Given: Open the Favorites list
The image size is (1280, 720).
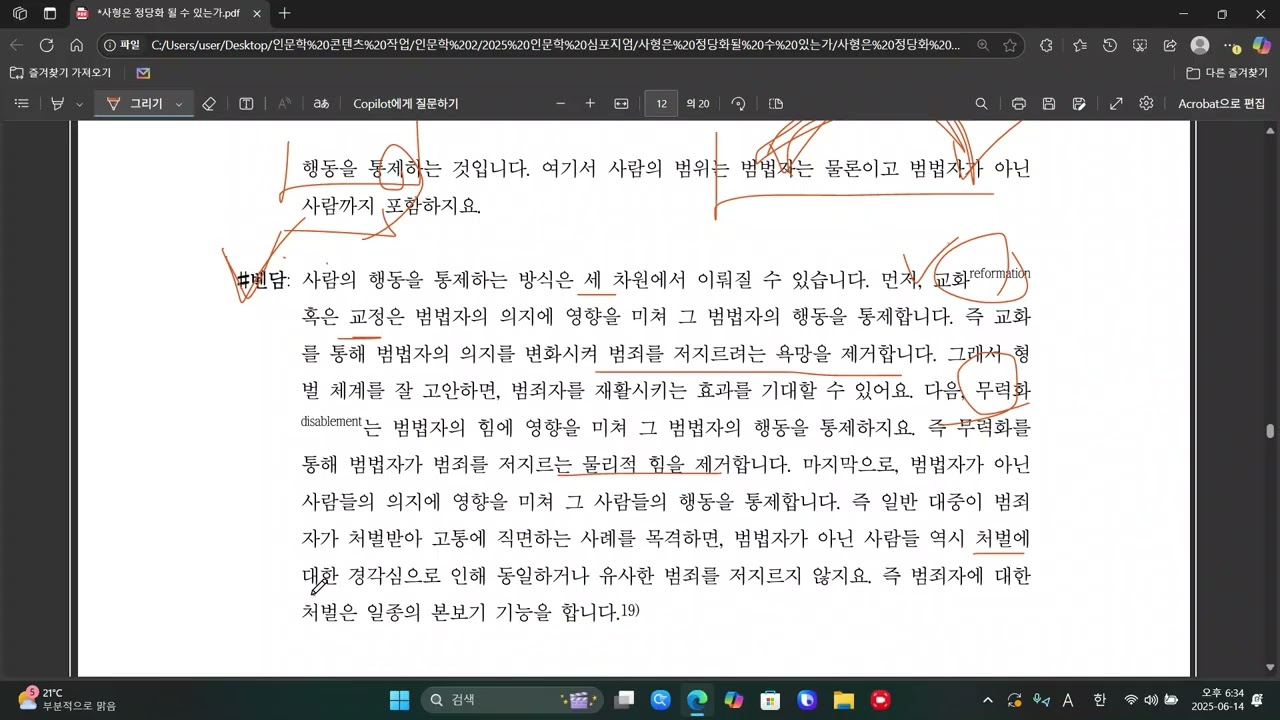Looking at the screenshot, I should pos(1080,45).
